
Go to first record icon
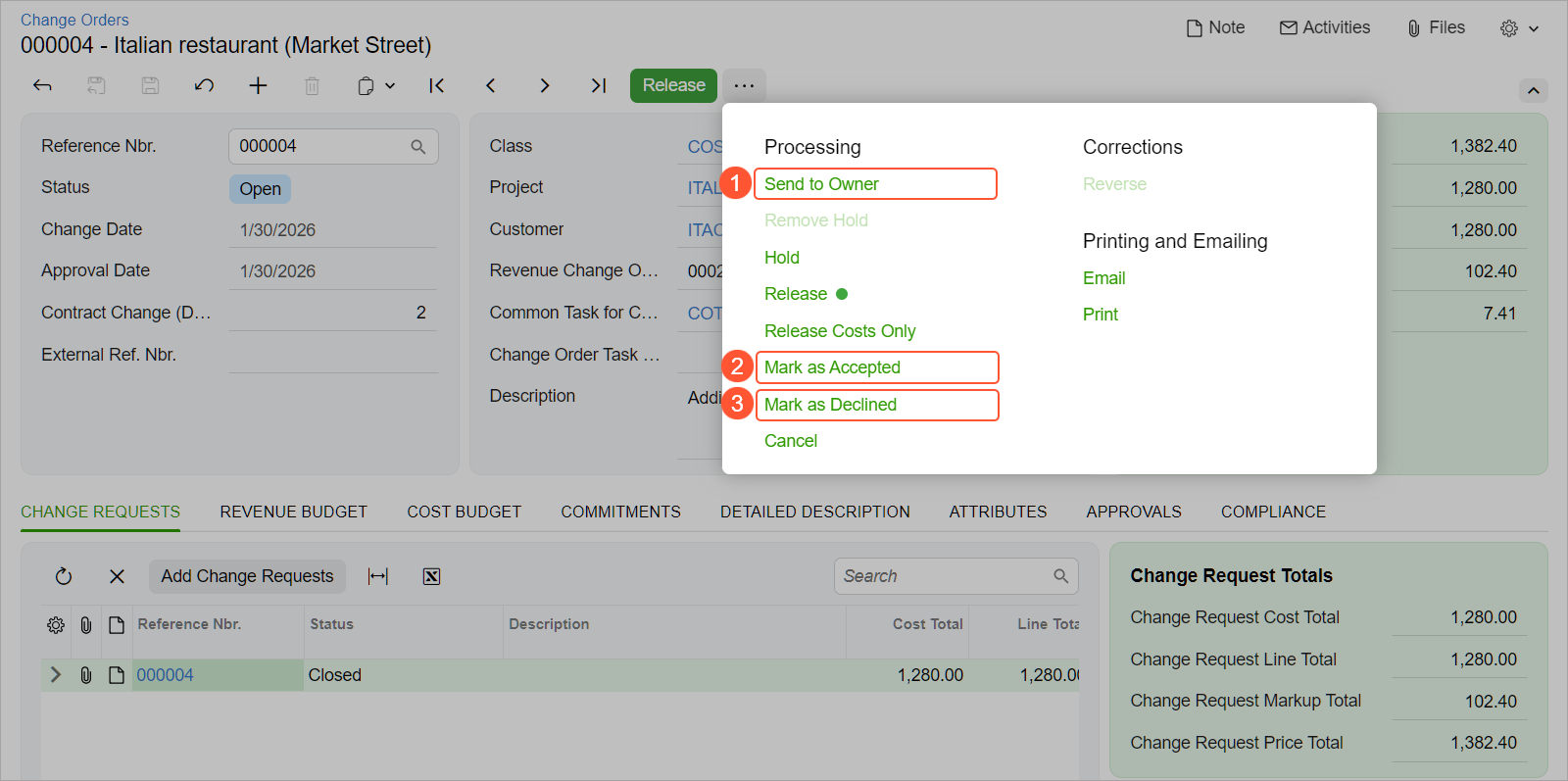437,85
